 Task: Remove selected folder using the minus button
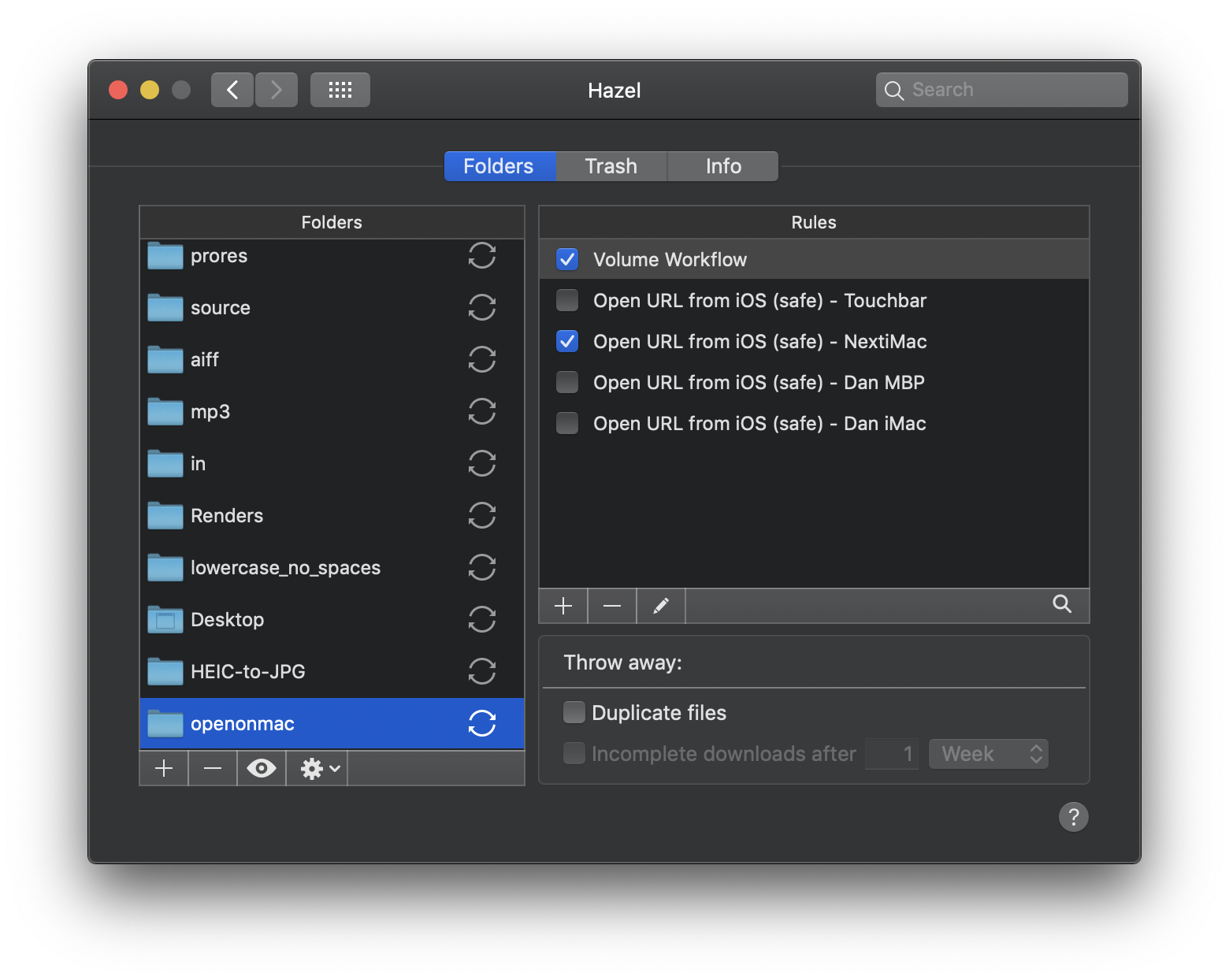click(x=213, y=768)
